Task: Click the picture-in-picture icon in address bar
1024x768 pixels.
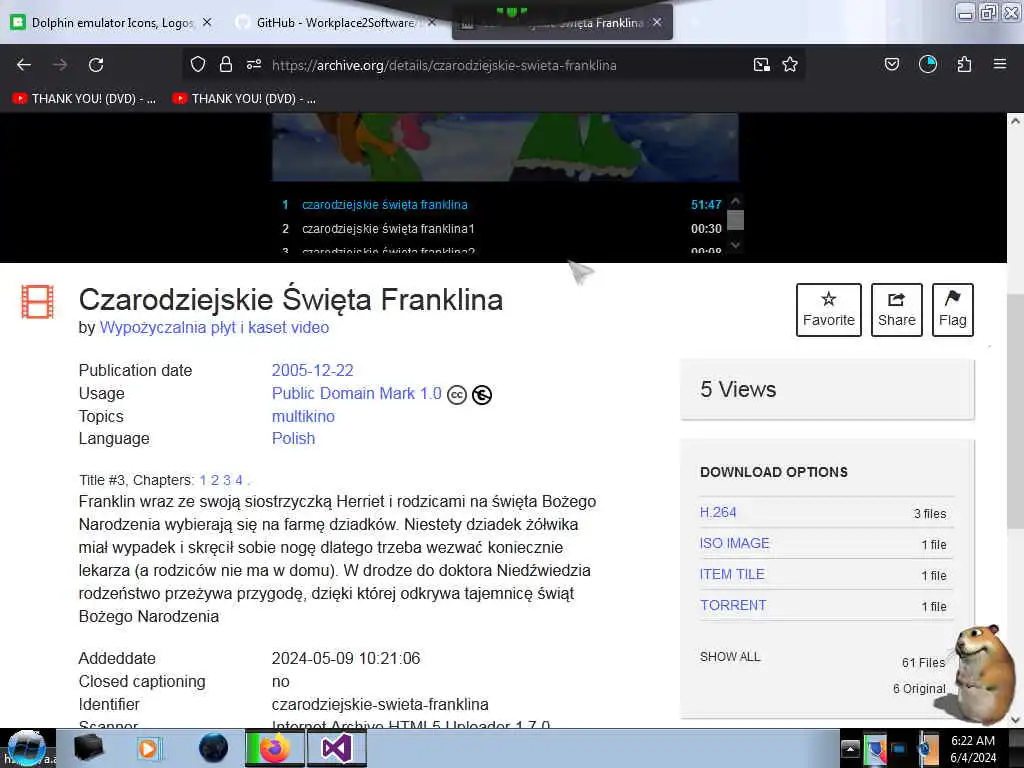Action: 761,64
